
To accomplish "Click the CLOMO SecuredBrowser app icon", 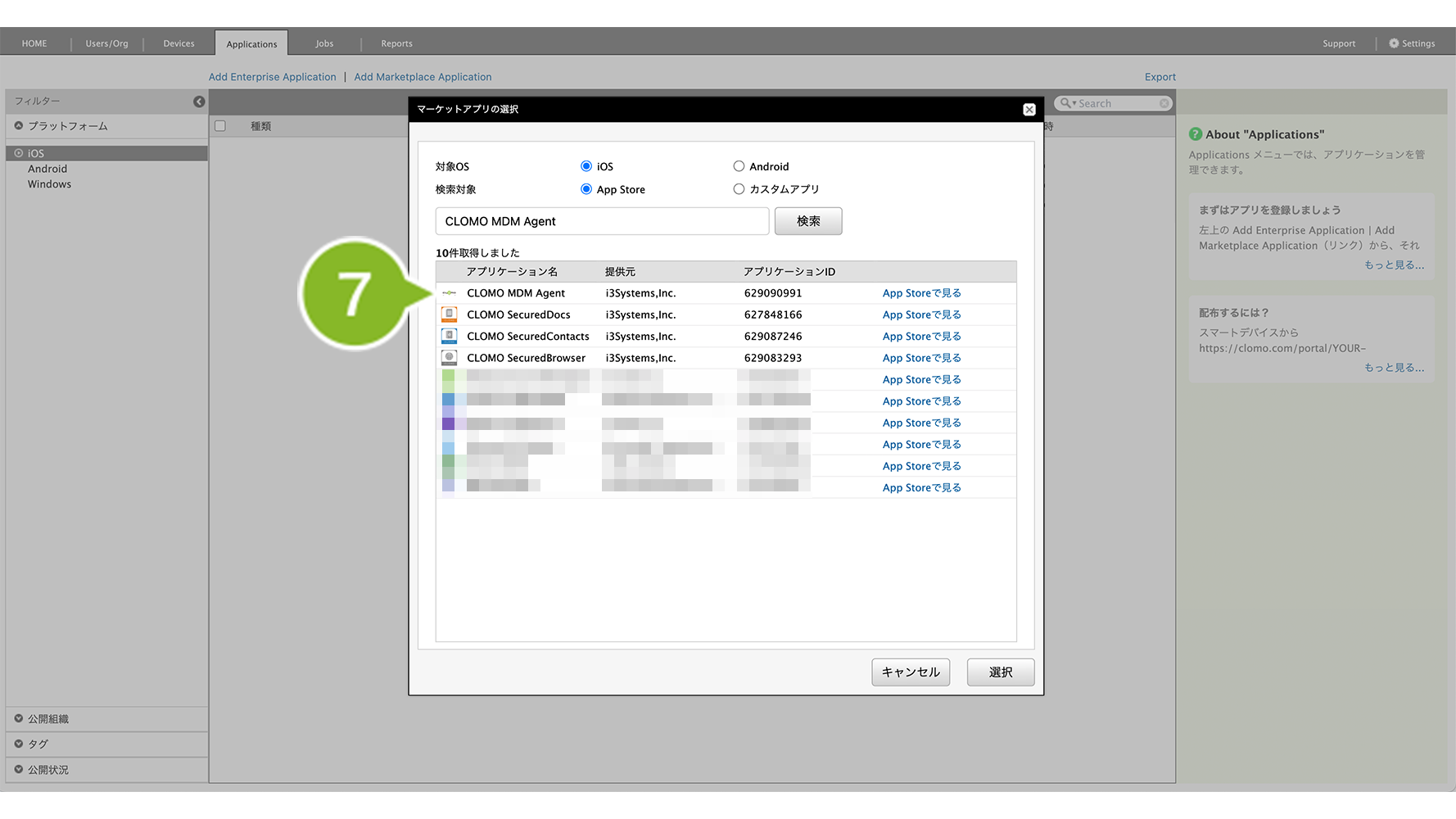I will [449, 358].
